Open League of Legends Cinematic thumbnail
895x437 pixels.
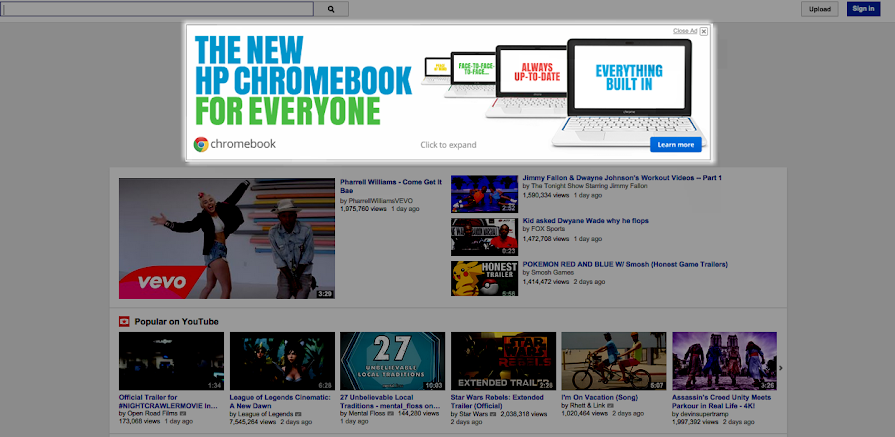[282, 361]
